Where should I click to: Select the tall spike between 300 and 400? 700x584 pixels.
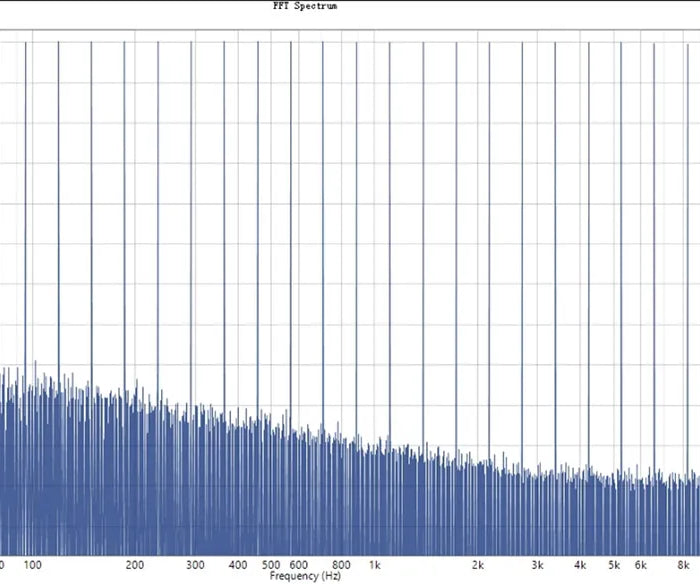(224, 200)
